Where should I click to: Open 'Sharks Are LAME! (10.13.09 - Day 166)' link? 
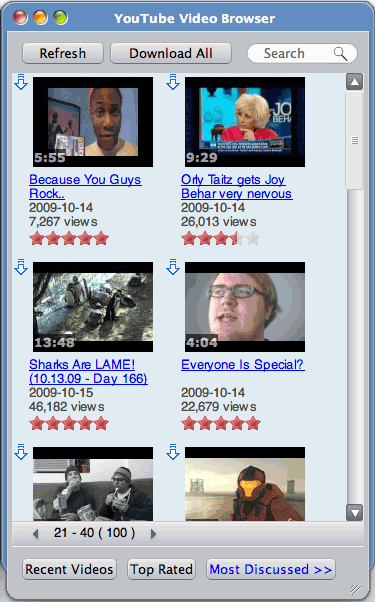pos(88,371)
